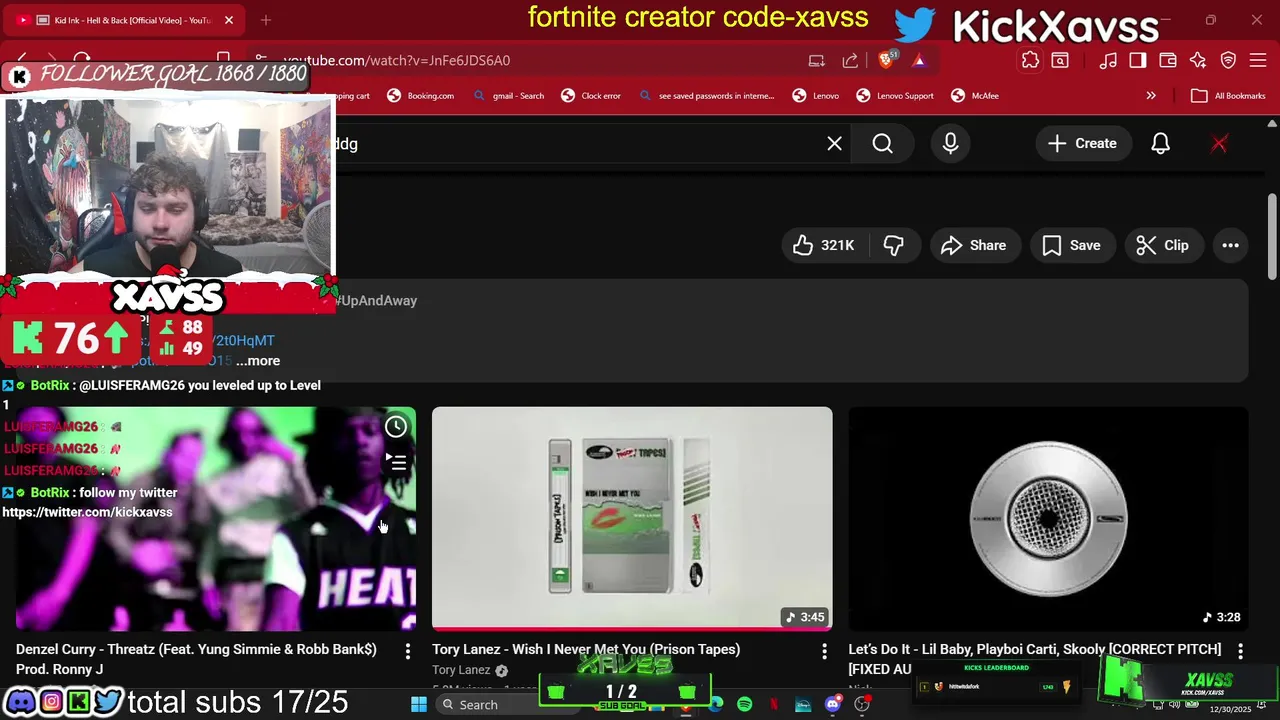Open Leo AI sparkle icon
This screenshot has height=720, width=1280.
click(1198, 60)
